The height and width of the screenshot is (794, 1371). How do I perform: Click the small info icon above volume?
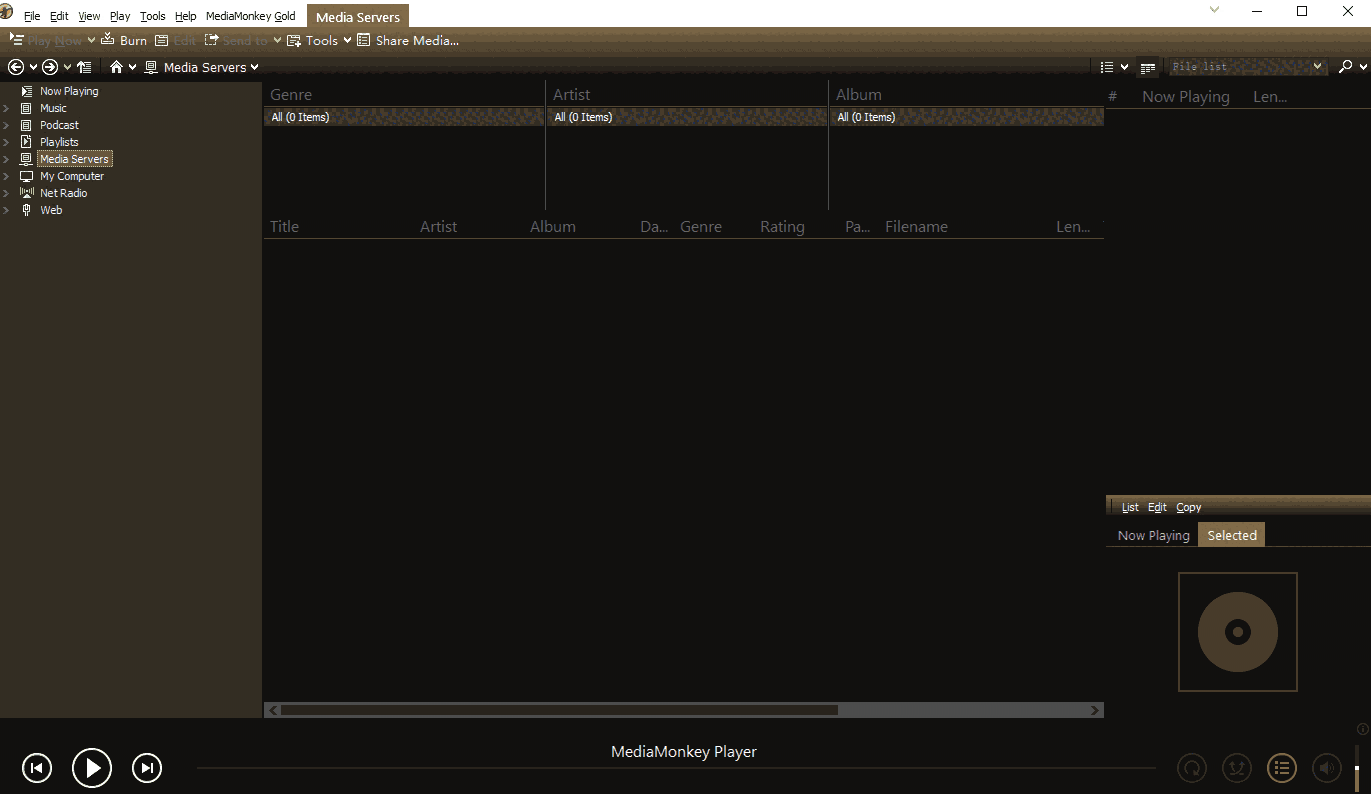[1362, 729]
